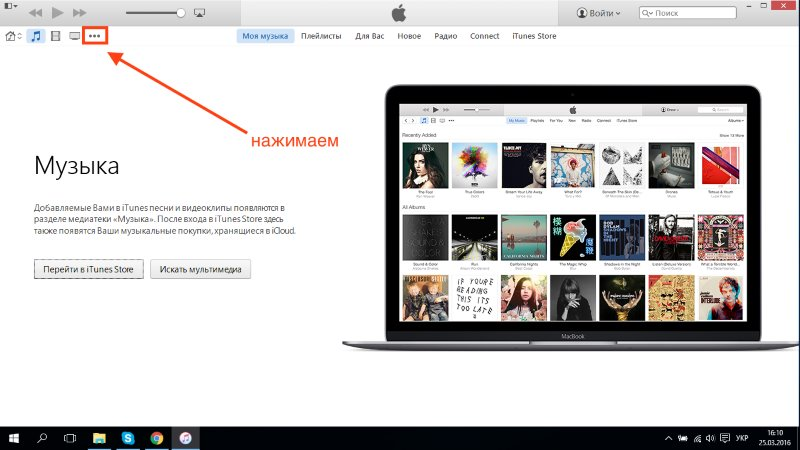Open the Новое tab
Screen dimensions: 800x450
click(x=409, y=36)
